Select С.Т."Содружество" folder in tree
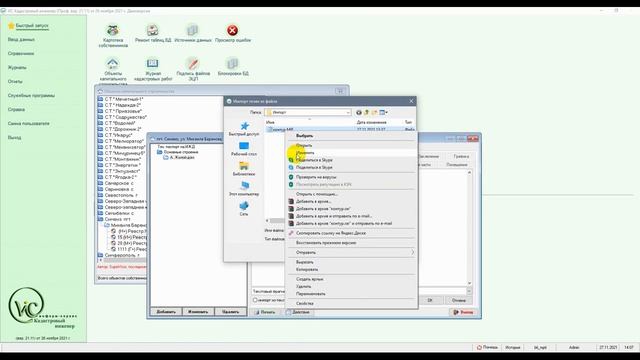The height and width of the screenshot is (360, 640). pyautogui.click(x=122, y=117)
